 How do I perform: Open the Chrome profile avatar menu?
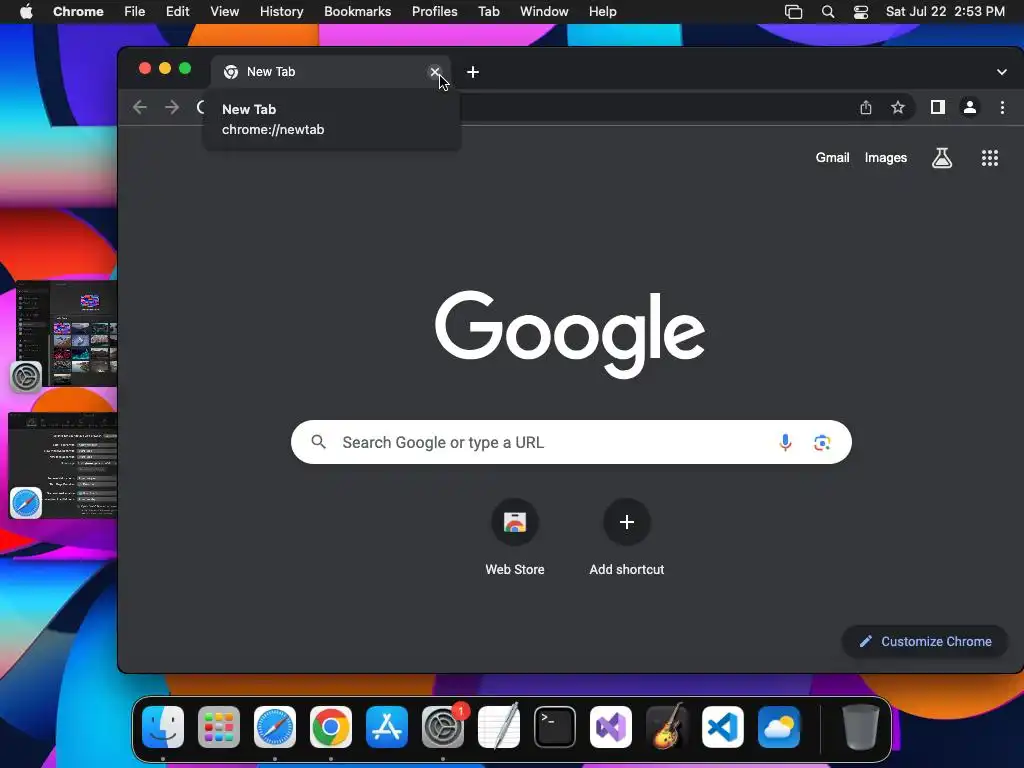tap(970, 107)
